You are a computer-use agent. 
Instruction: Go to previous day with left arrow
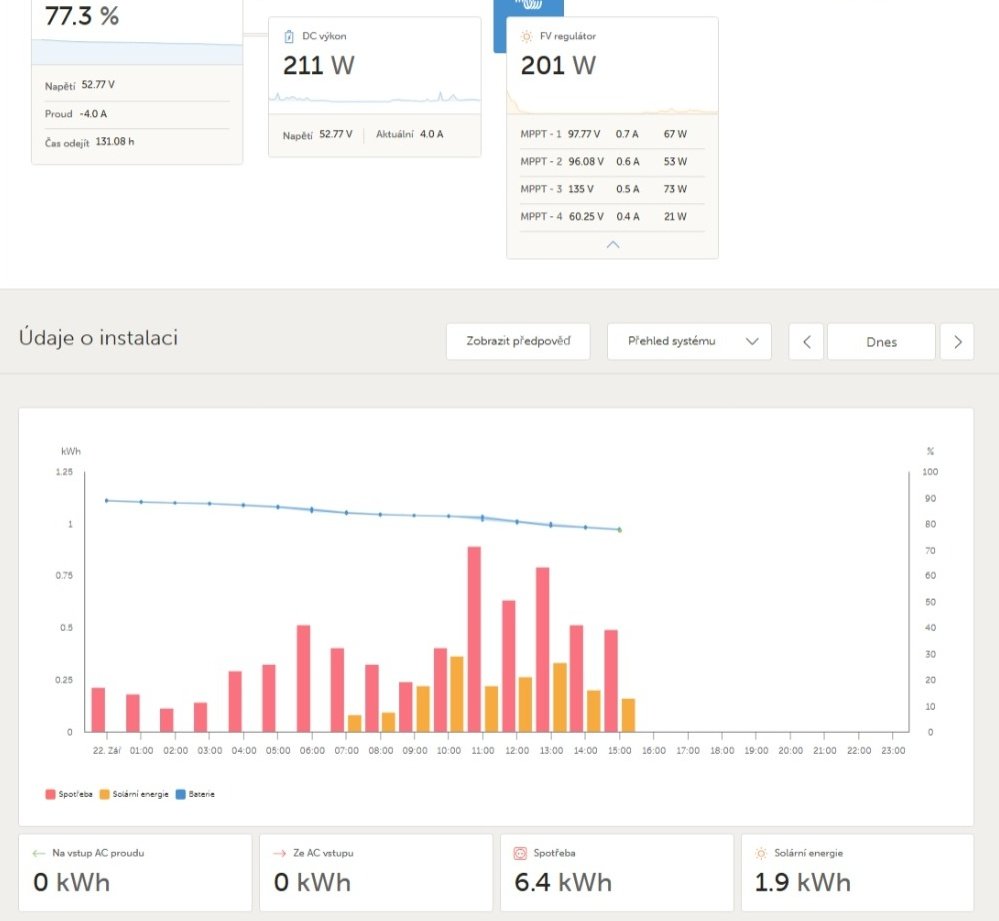tap(807, 341)
